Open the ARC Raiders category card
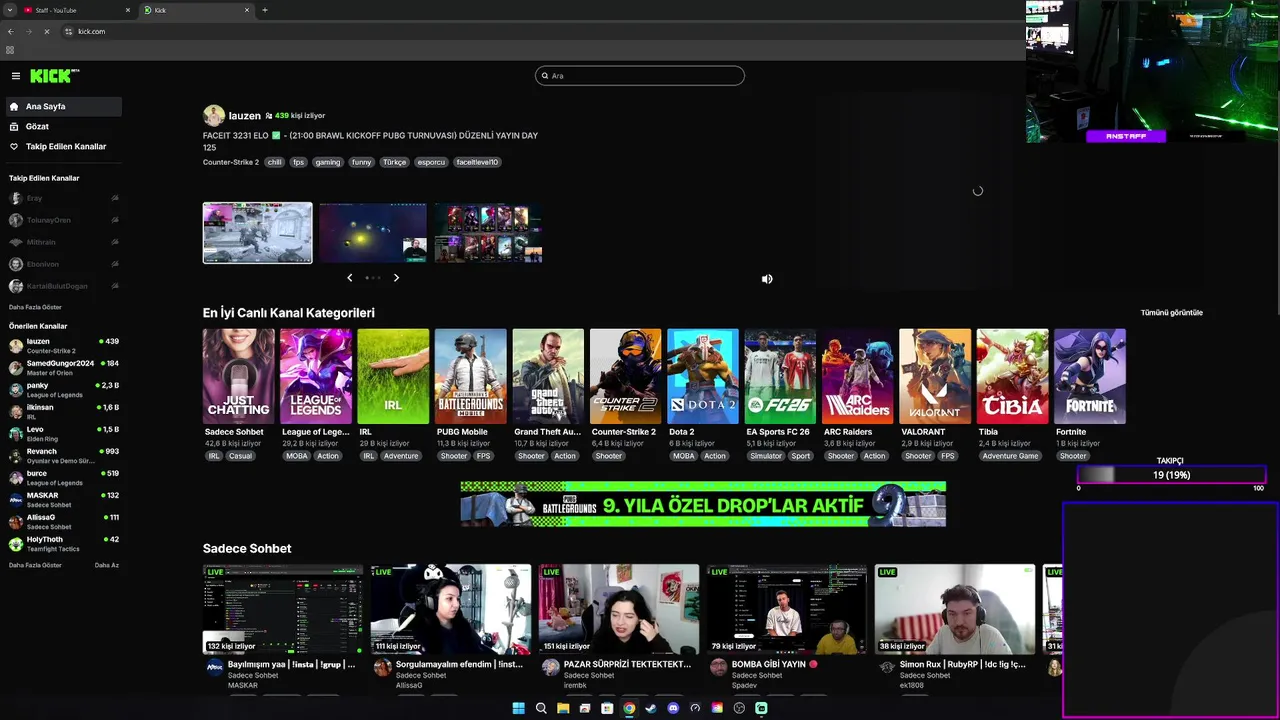Image resolution: width=1280 pixels, height=720 pixels. click(x=858, y=377)
